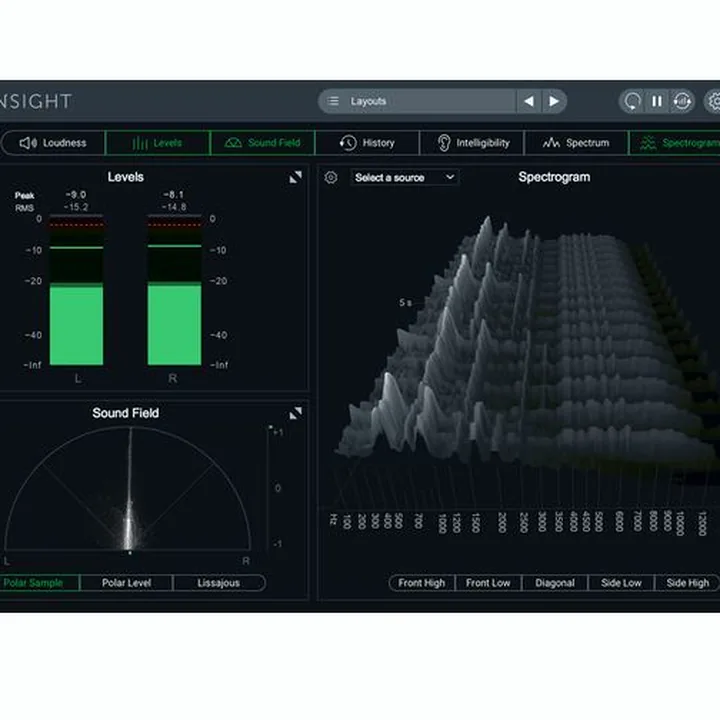Click the Layouts list hamburger icon
Viewport: 720px width, 720px height.
pyautogui.click(x=333, y=101)
